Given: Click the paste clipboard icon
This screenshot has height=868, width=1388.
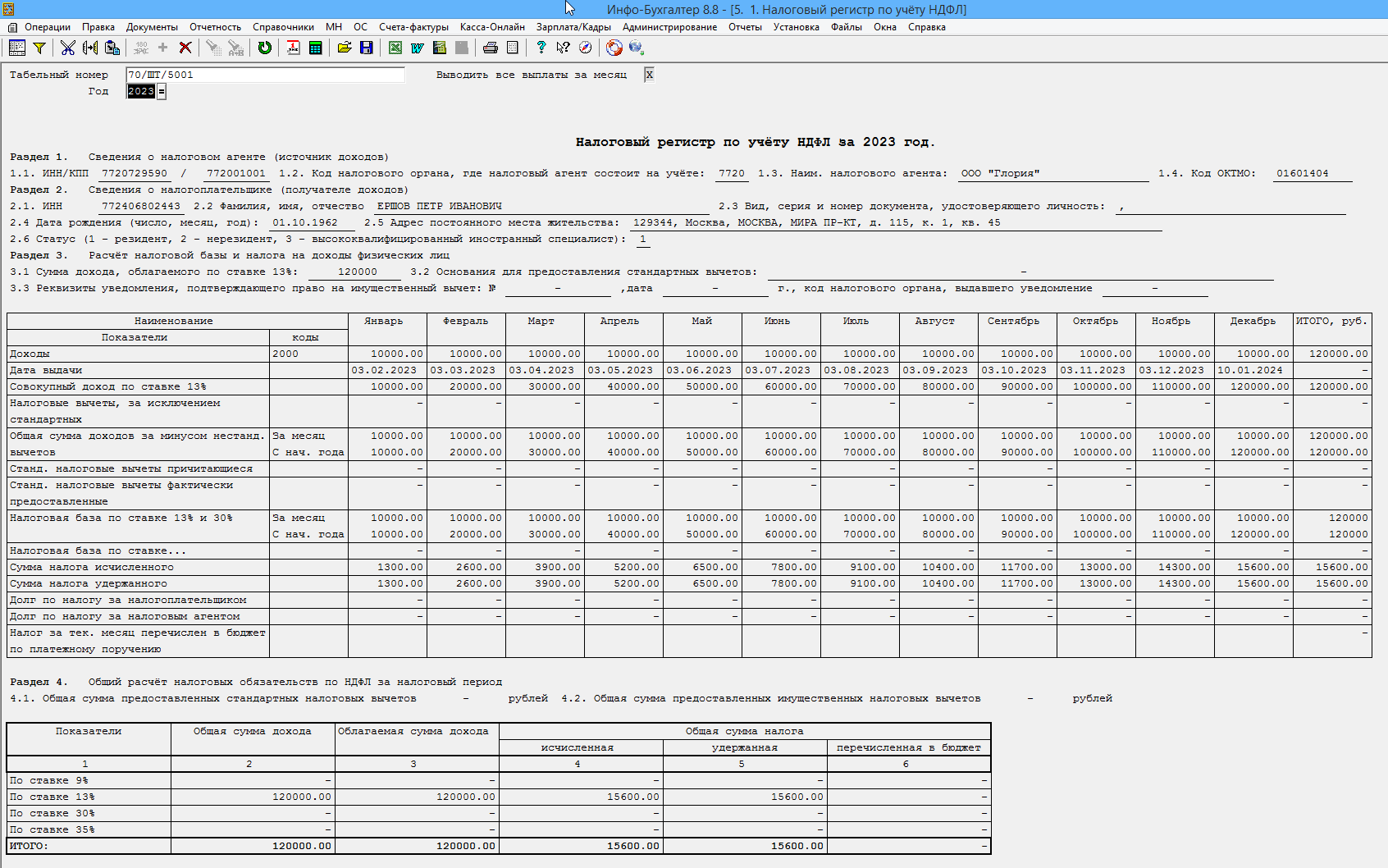Looking at the screenshot, I should click(x=112, y=48).
